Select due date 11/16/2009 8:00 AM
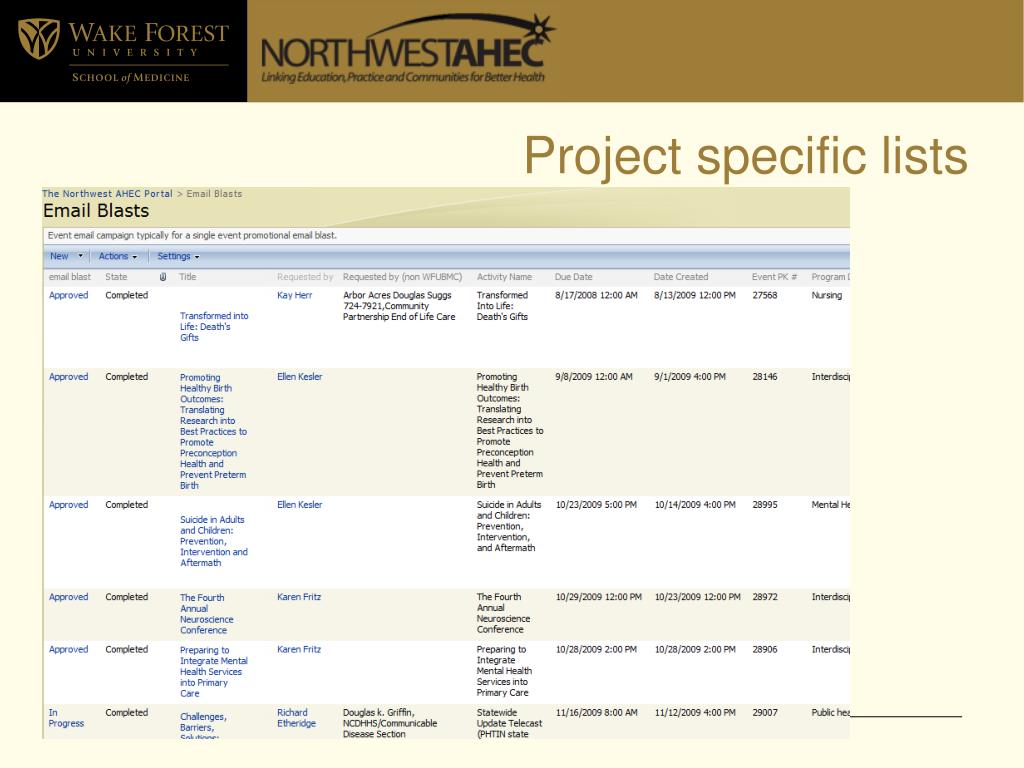 [x=596, y=712]
